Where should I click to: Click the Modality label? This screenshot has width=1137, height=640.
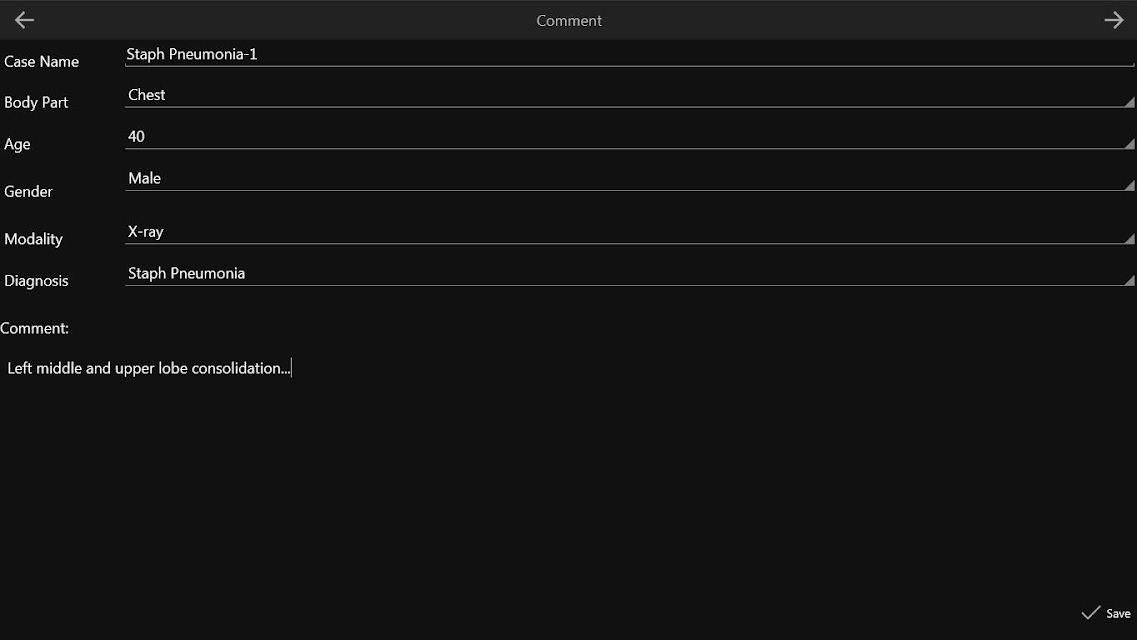pyautogui.click(x=33, y=239)
